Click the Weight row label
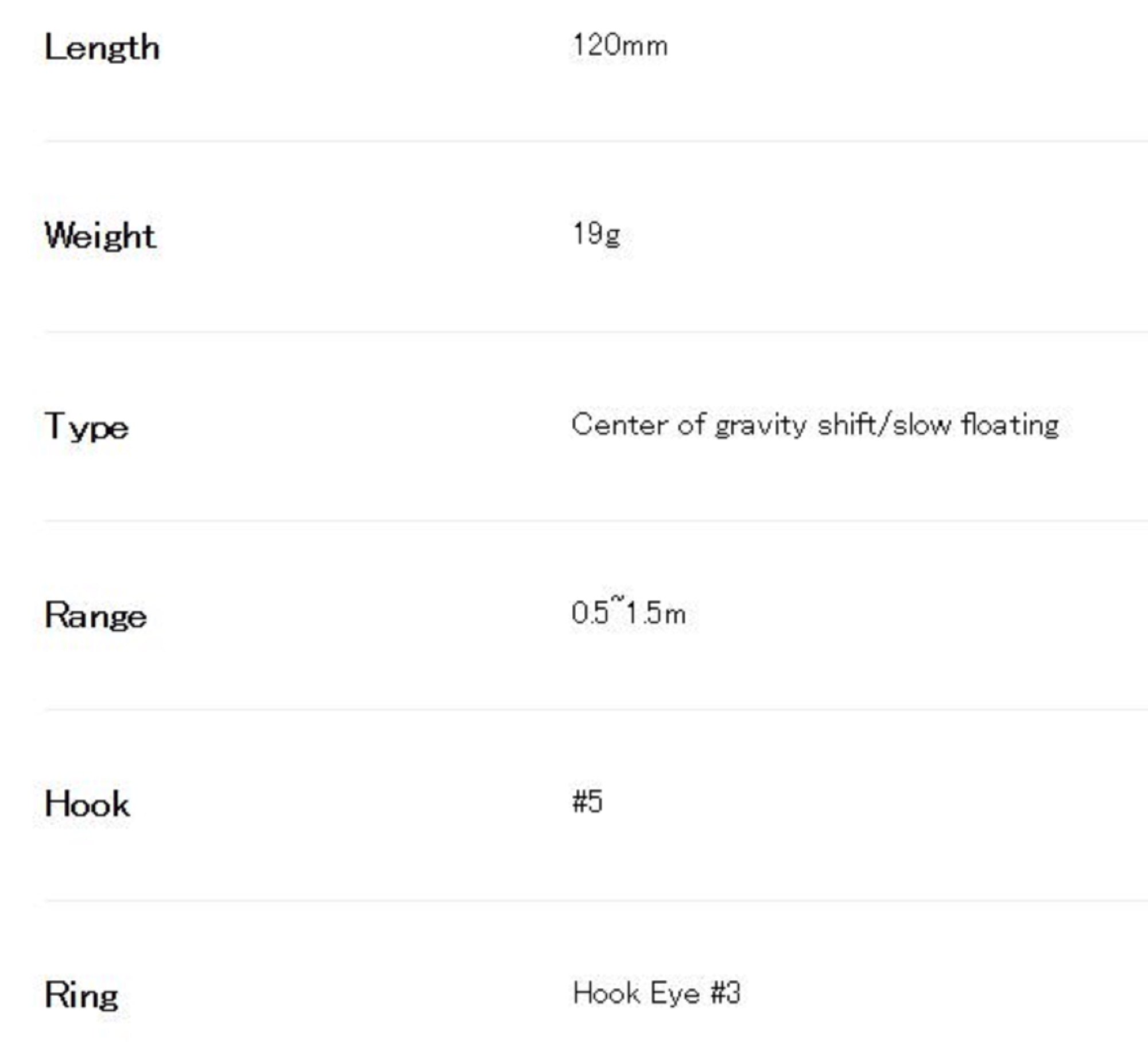This screenshot has width=1148, height=1056. [x=100, y=236]
